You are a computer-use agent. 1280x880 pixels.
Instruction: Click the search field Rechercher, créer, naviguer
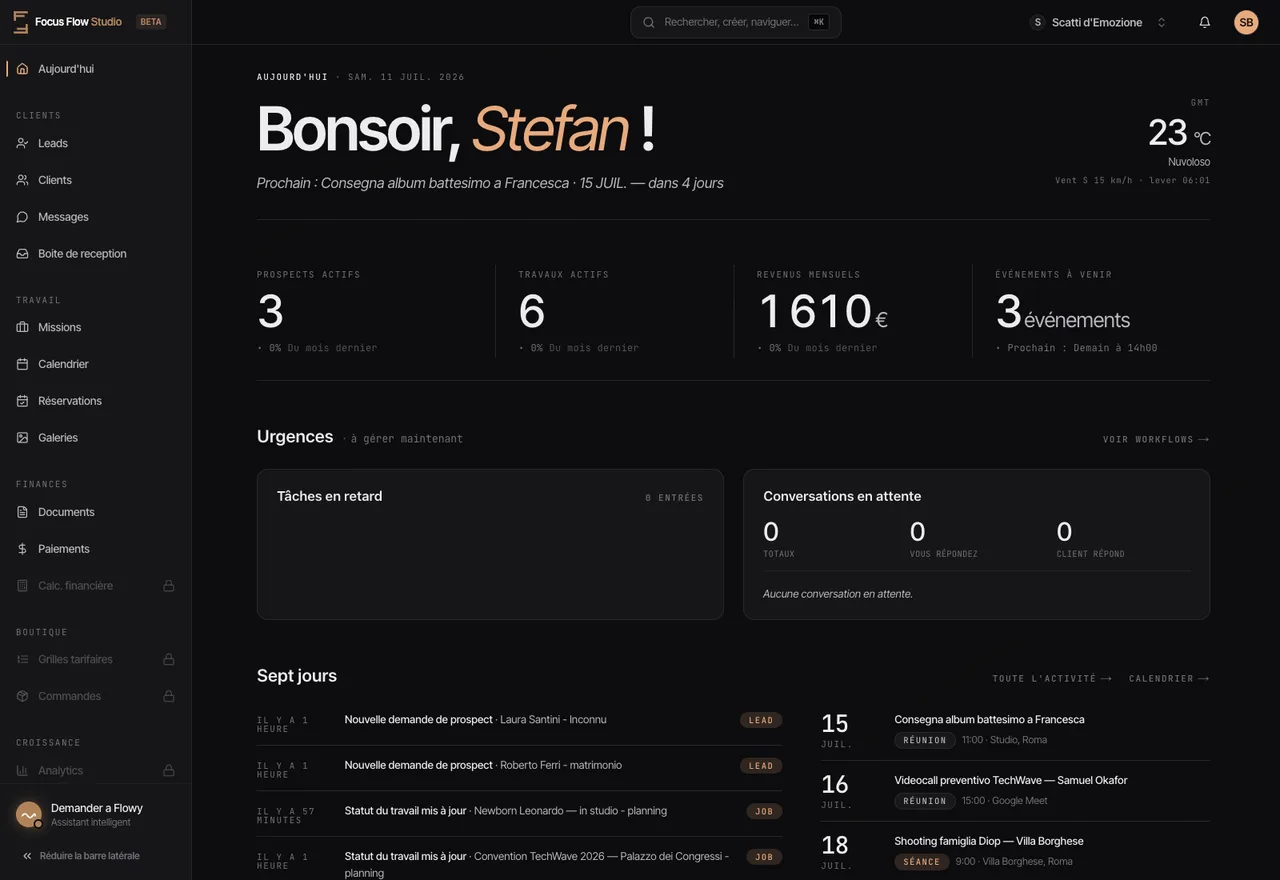736,22
